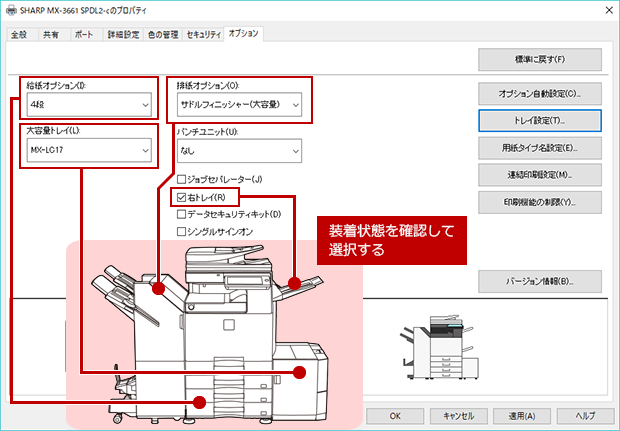Image resolution: width=620 pixels, height=431 pixels.
Task: Enable シングルサインオン checkbox
Action: pos(181,232)
